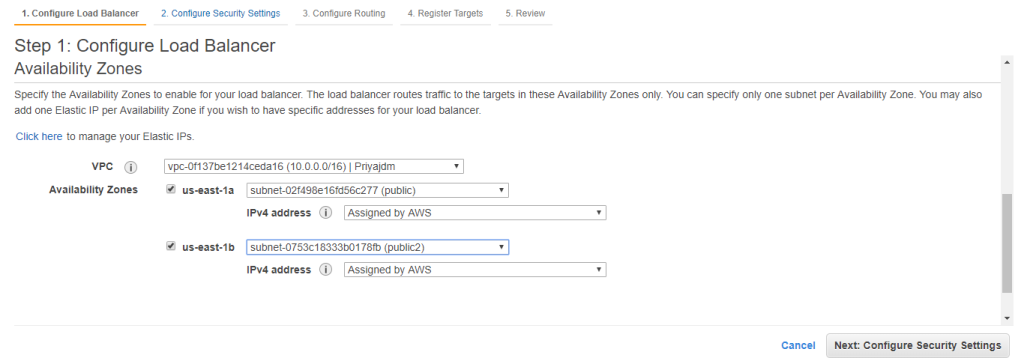
Task: Expand us-east-1a IPv4 address dropdown
Action: pyautogui.click(x=475, y=213)
